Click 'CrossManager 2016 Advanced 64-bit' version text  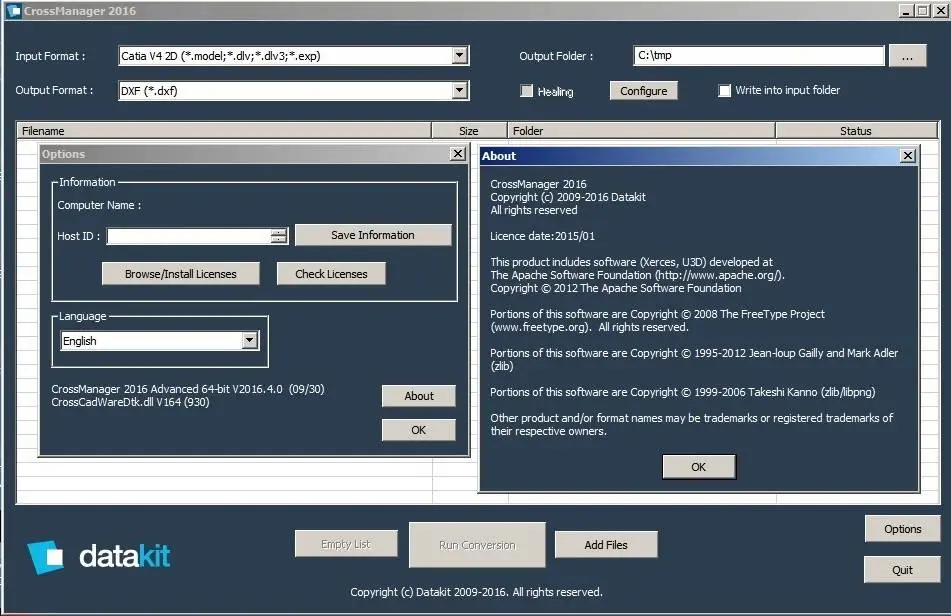coord(188,389)
